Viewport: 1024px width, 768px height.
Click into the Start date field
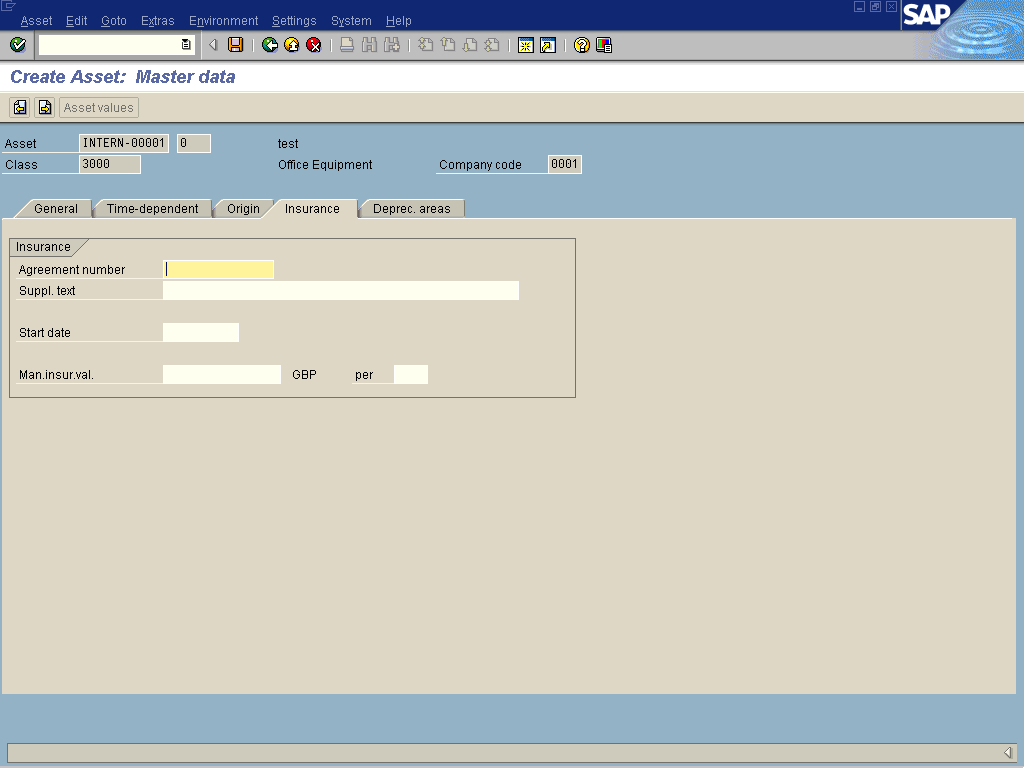[x=201, y=333]
